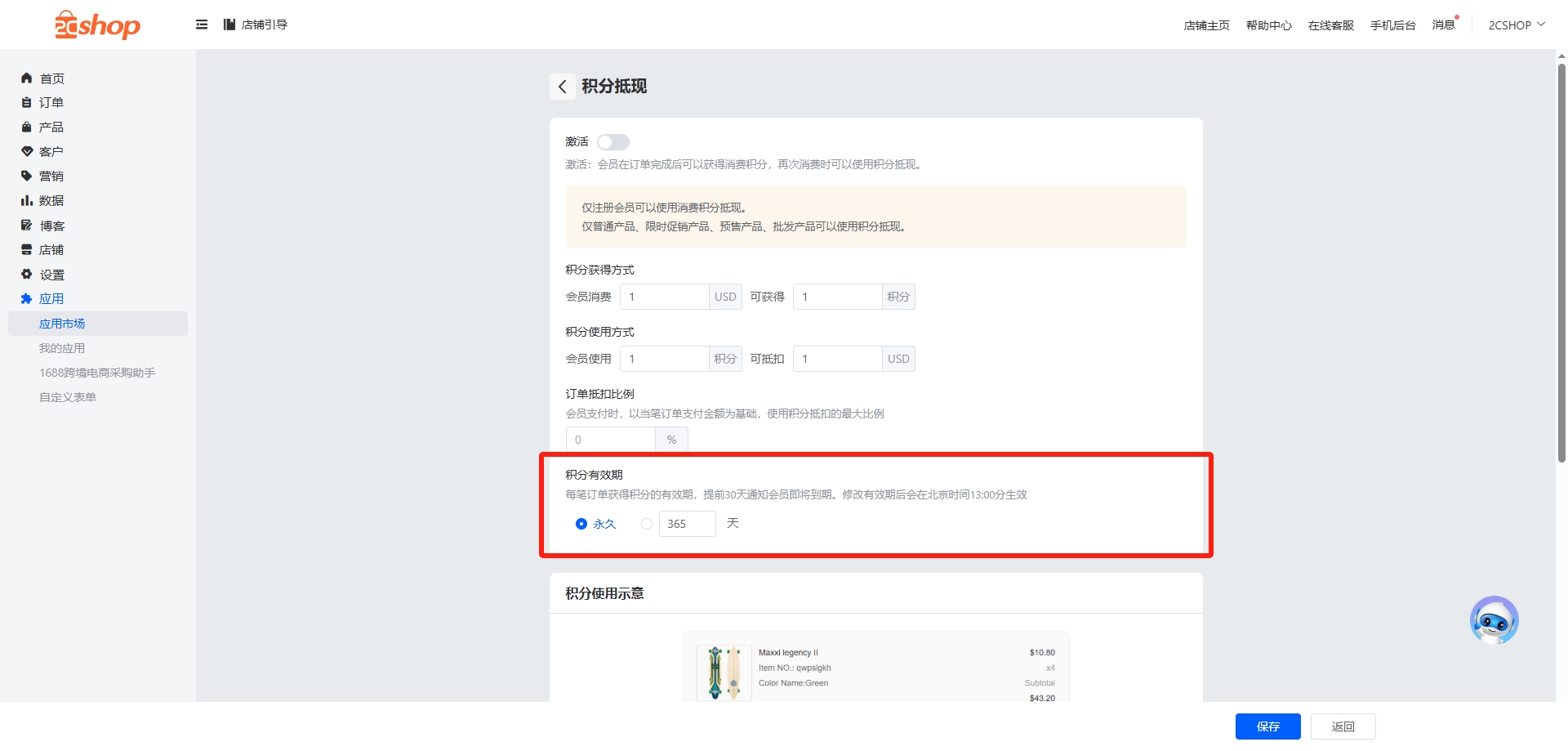Open 帮助中心 in top navigation
Image resolution: width=1568 pixels, height=751 pixels.
coord(1268,25)
